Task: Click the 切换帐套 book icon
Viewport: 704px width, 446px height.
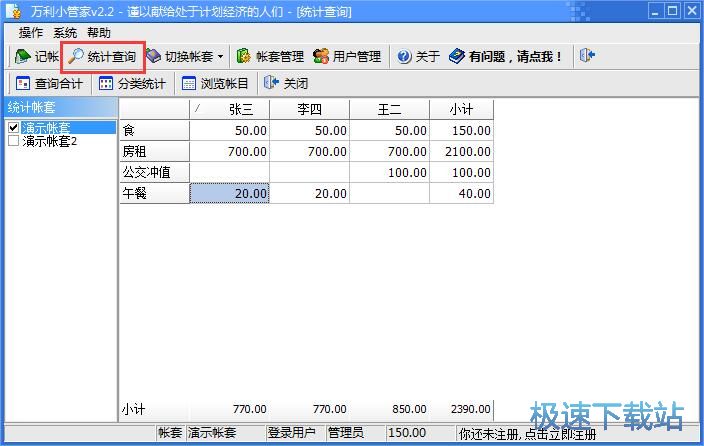Action: coord(153,56)
